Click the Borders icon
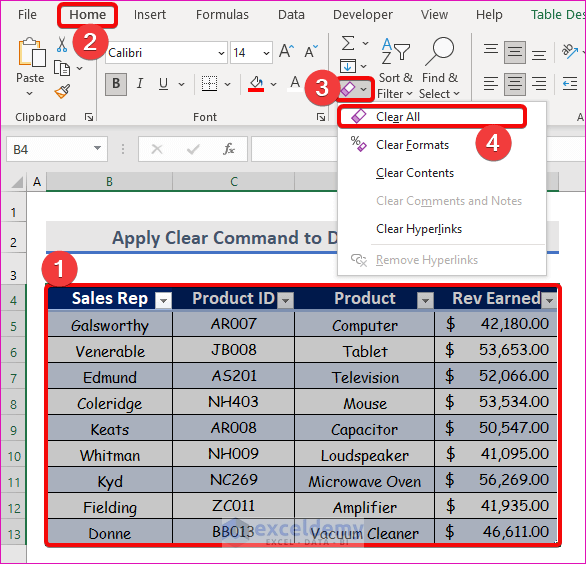This screenshot has width=586, height=564. 209,84
